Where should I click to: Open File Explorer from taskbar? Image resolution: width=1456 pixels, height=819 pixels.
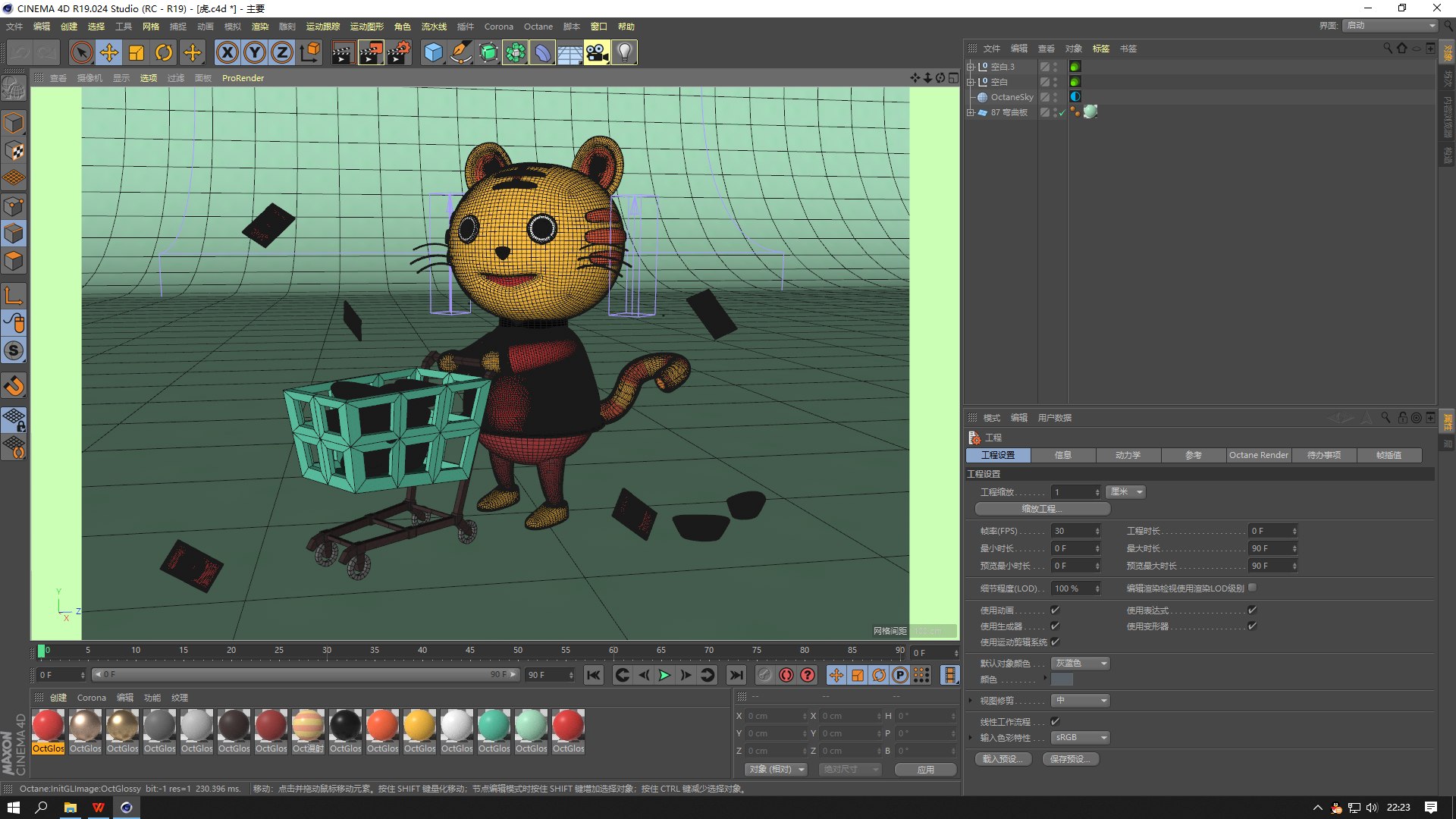(x=70, y=808)
